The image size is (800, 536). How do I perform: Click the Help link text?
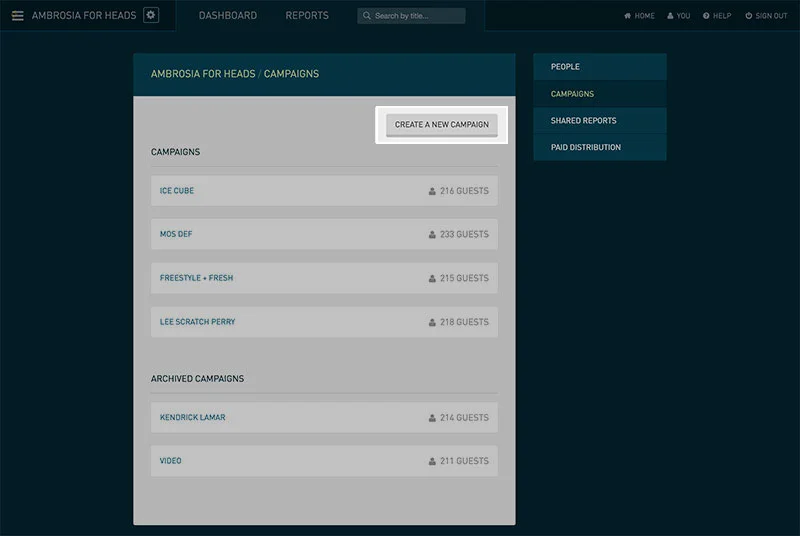pyautogui.click(x=722, y=16)
